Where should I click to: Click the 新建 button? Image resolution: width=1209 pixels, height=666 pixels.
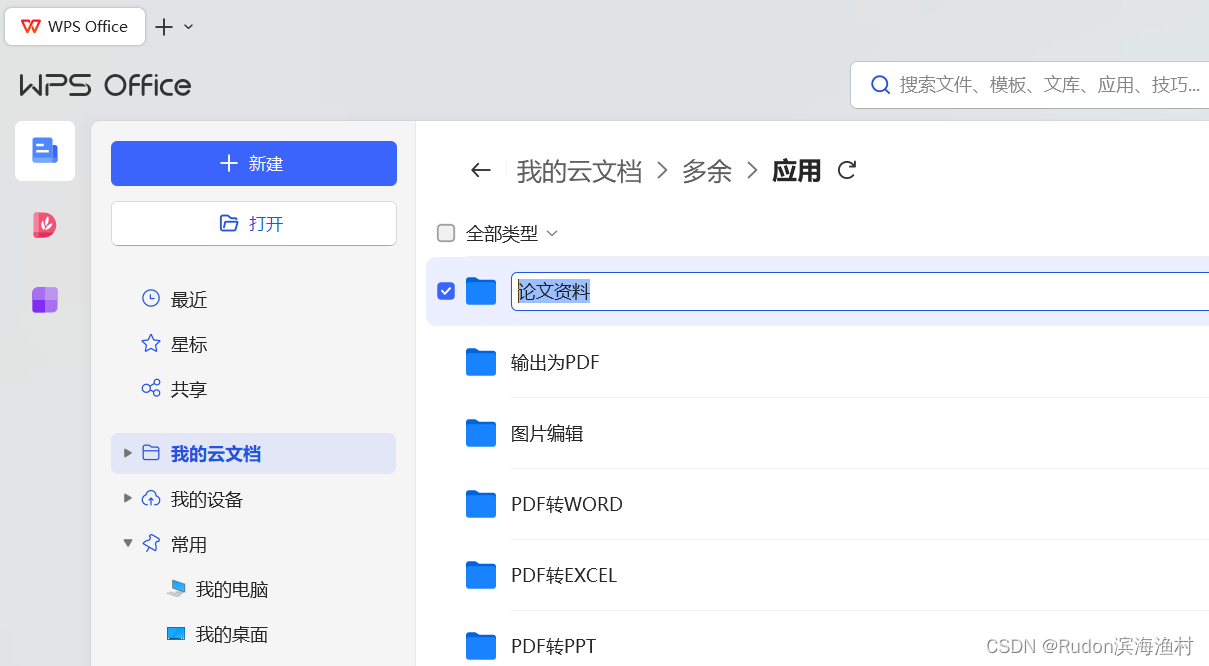tap(254, 163)
